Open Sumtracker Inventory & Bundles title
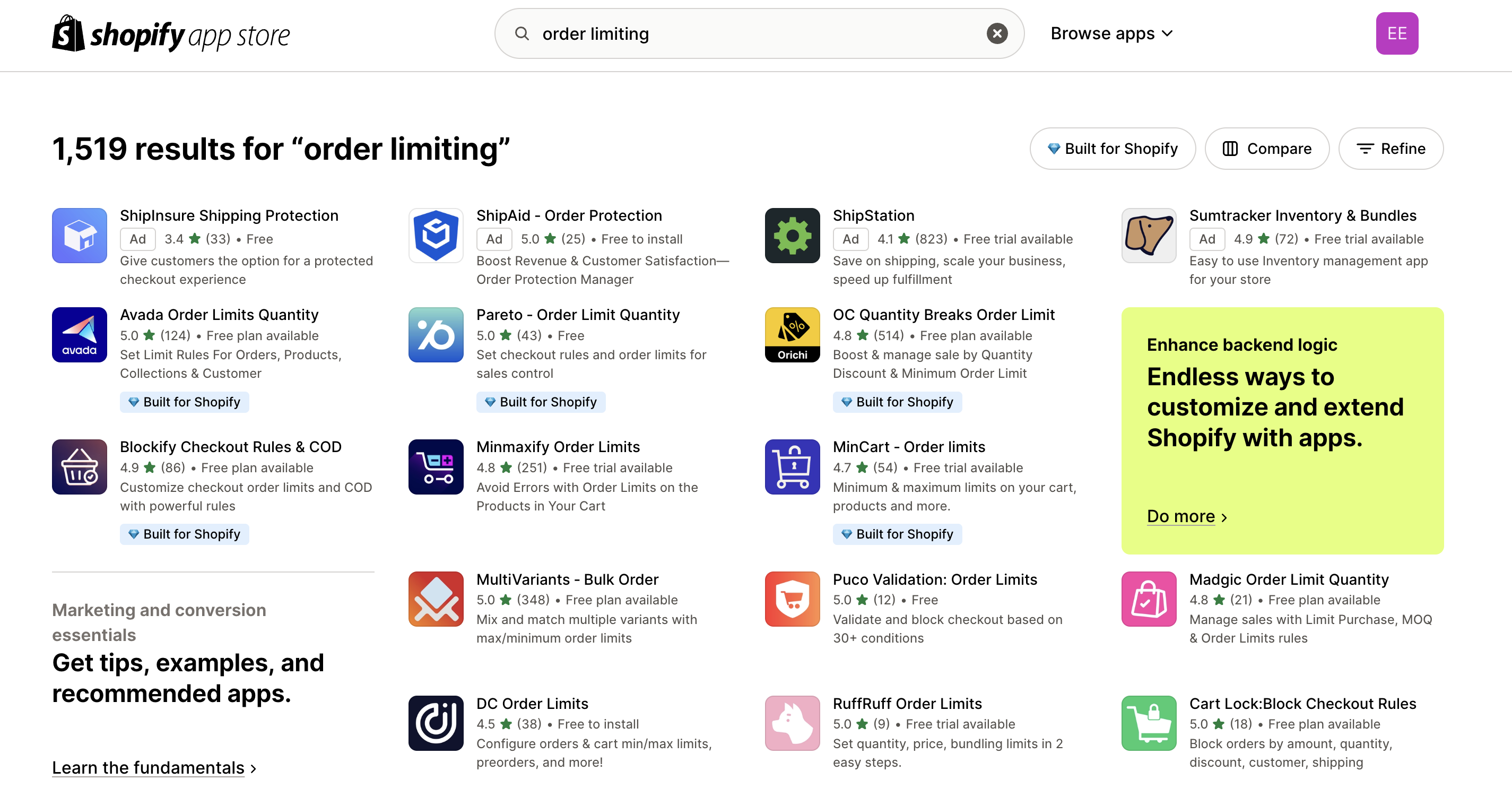 [x=1302, y=215]
